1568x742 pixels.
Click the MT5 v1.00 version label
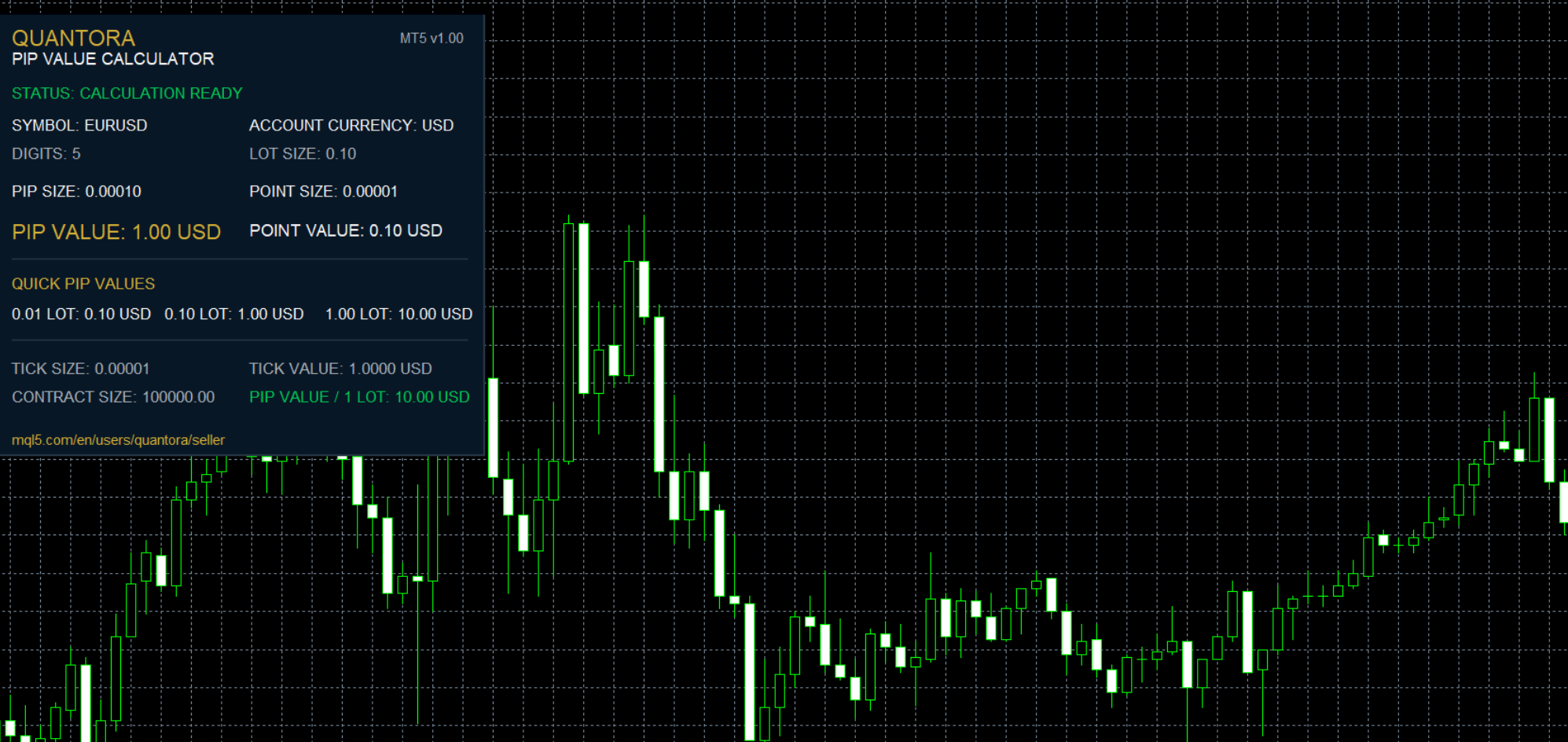[x=431, y=39]
